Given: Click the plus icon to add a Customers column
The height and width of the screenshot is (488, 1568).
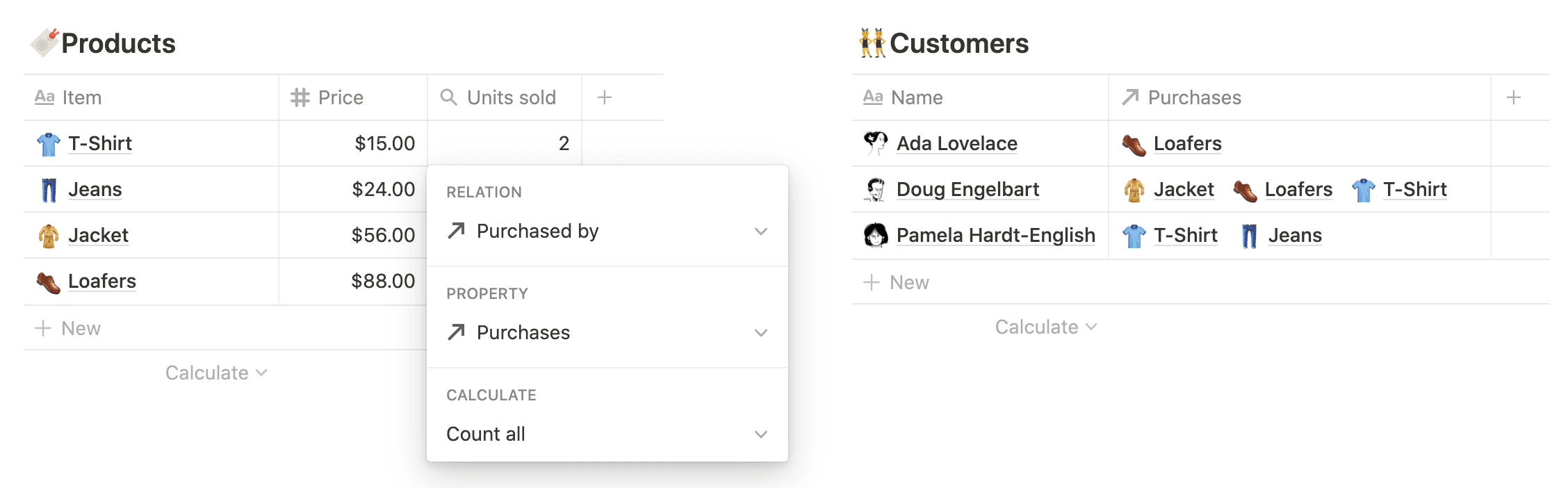Looking at the screenshot, I should (x=1513, y=97).
